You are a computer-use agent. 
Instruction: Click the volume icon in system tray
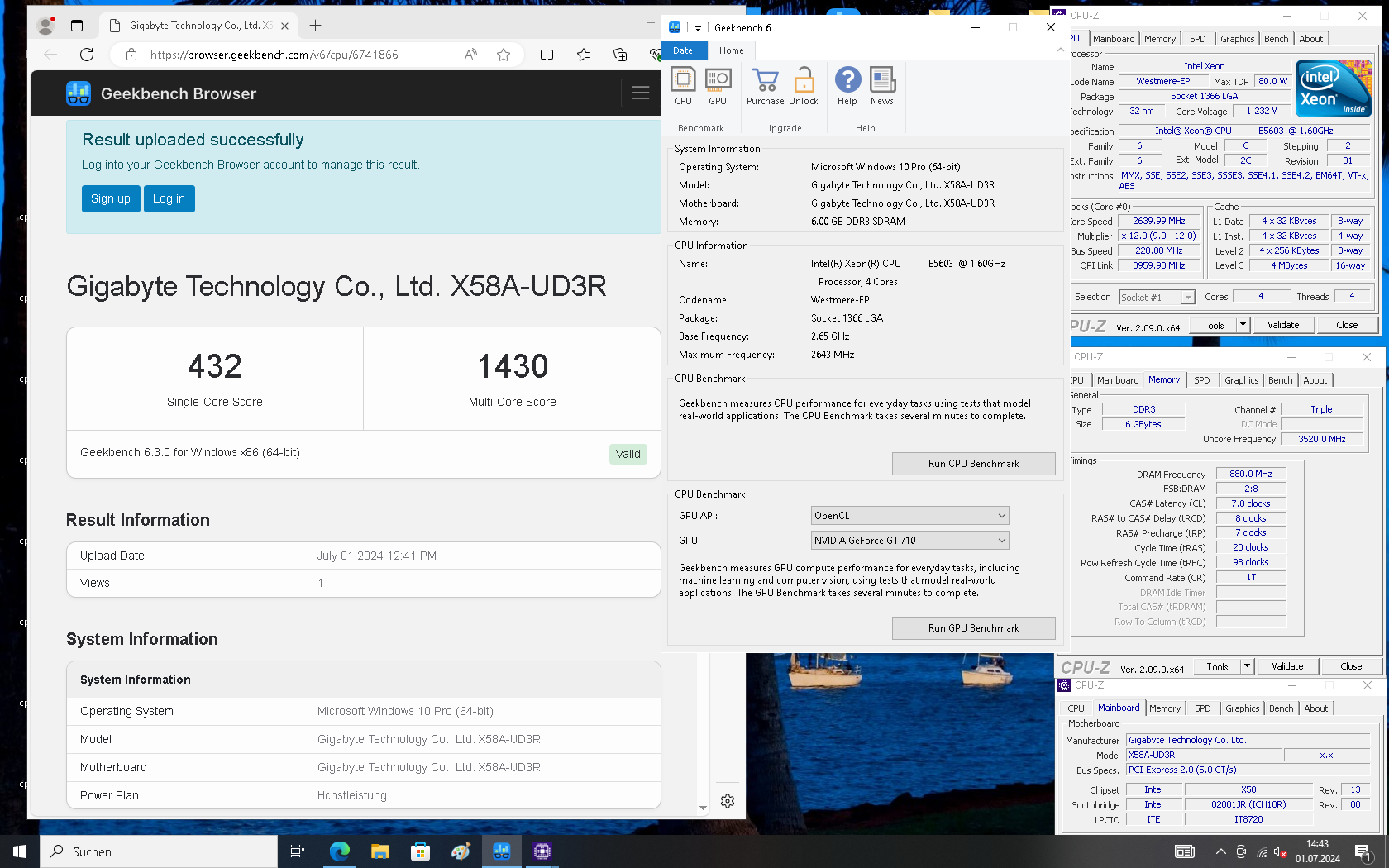click(1281, 851)
